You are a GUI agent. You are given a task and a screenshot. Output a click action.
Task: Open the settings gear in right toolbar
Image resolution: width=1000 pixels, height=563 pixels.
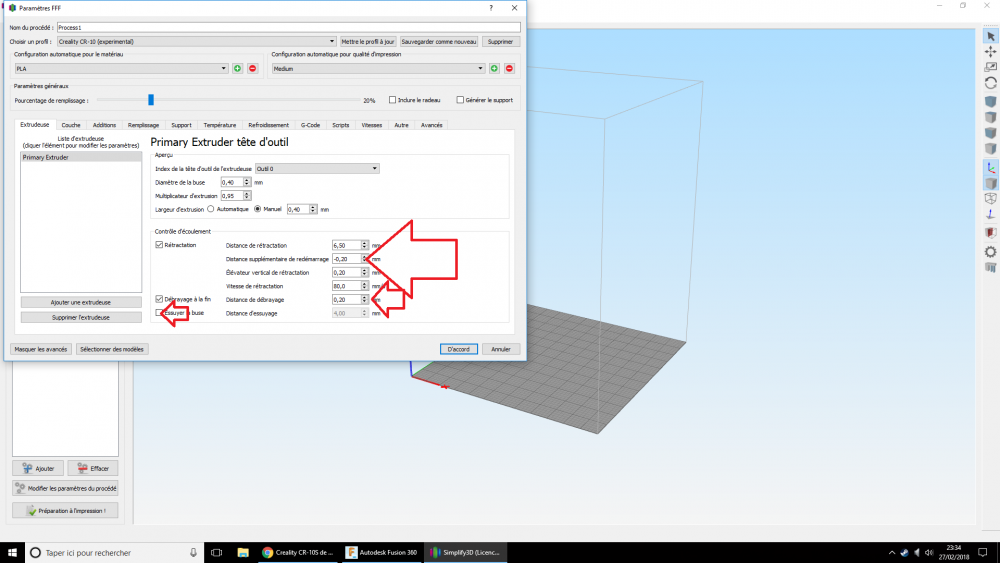(x=990, y=252)
